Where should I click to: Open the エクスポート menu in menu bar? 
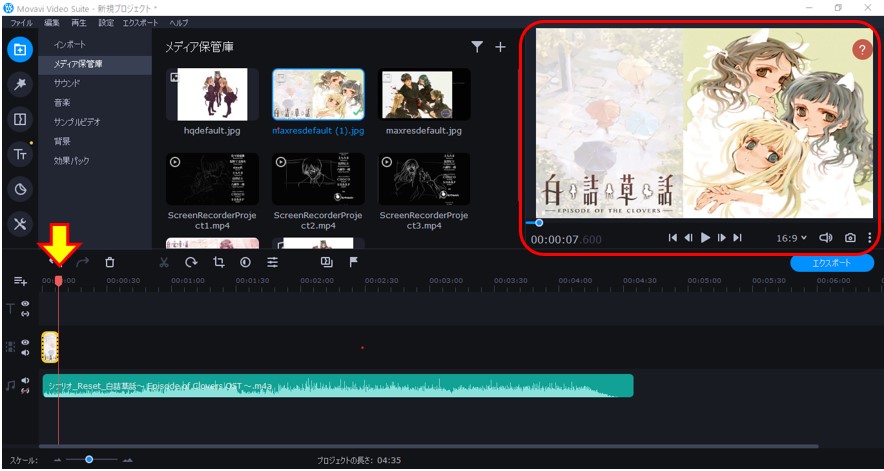tap(141, 23)
